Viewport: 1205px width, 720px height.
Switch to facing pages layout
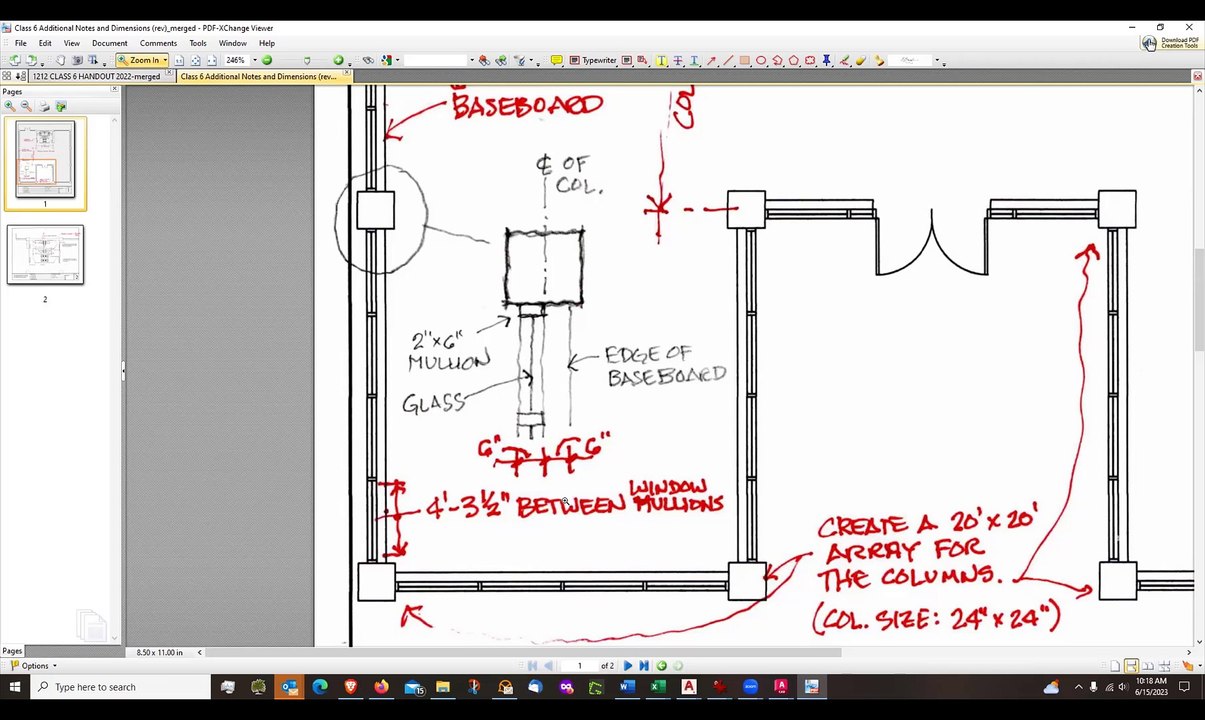(1148, 666)
